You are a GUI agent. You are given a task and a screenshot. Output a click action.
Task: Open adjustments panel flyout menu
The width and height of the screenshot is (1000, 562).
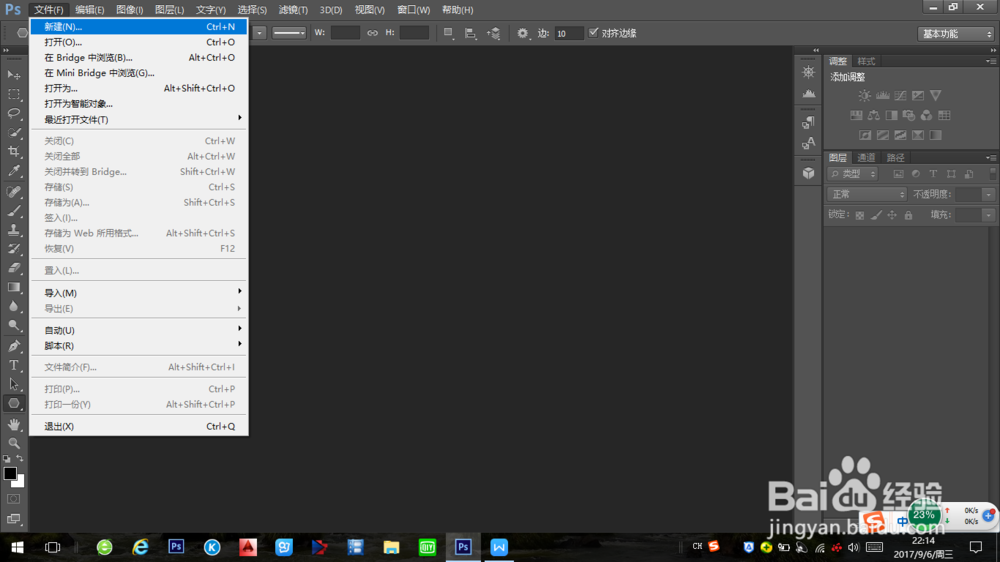click(x=991, y=61)
